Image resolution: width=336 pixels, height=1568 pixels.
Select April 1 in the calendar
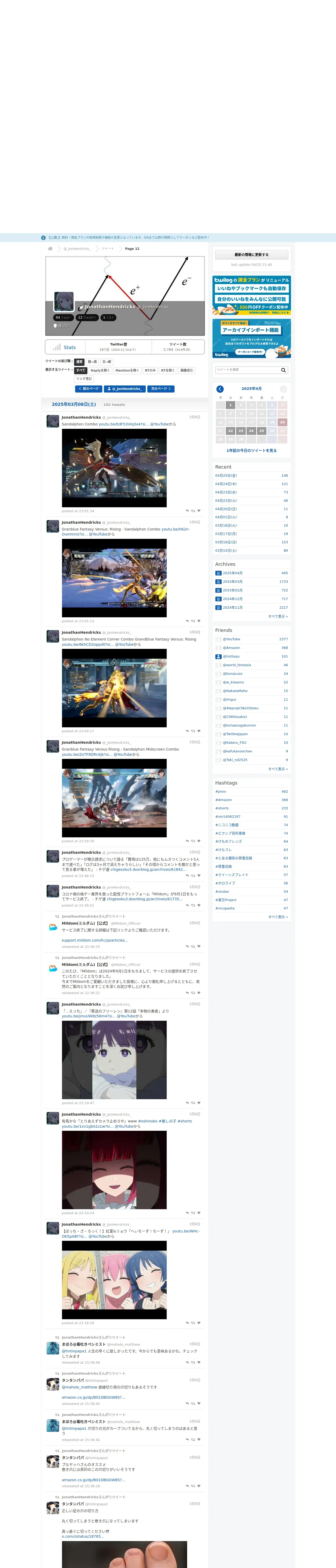tap(231, 405)
